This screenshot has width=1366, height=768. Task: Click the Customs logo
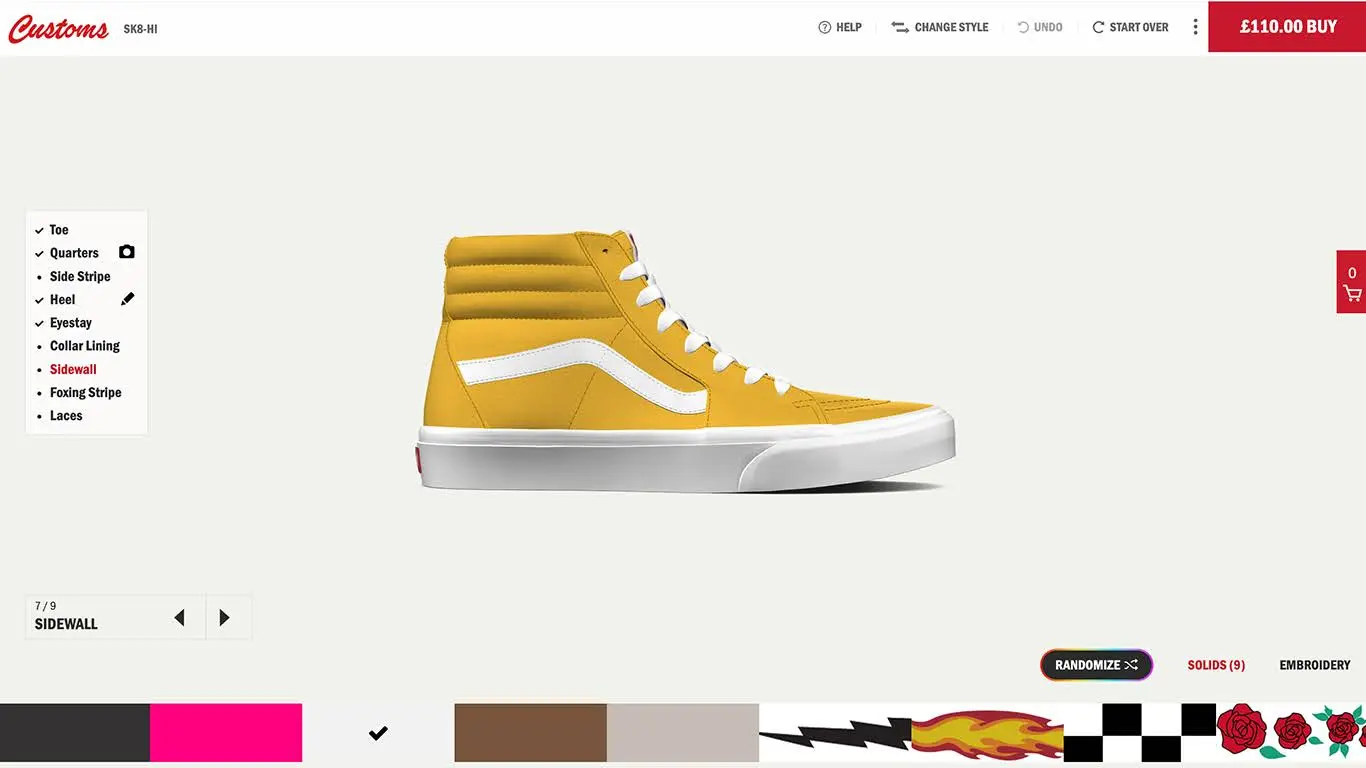(58, 28)
